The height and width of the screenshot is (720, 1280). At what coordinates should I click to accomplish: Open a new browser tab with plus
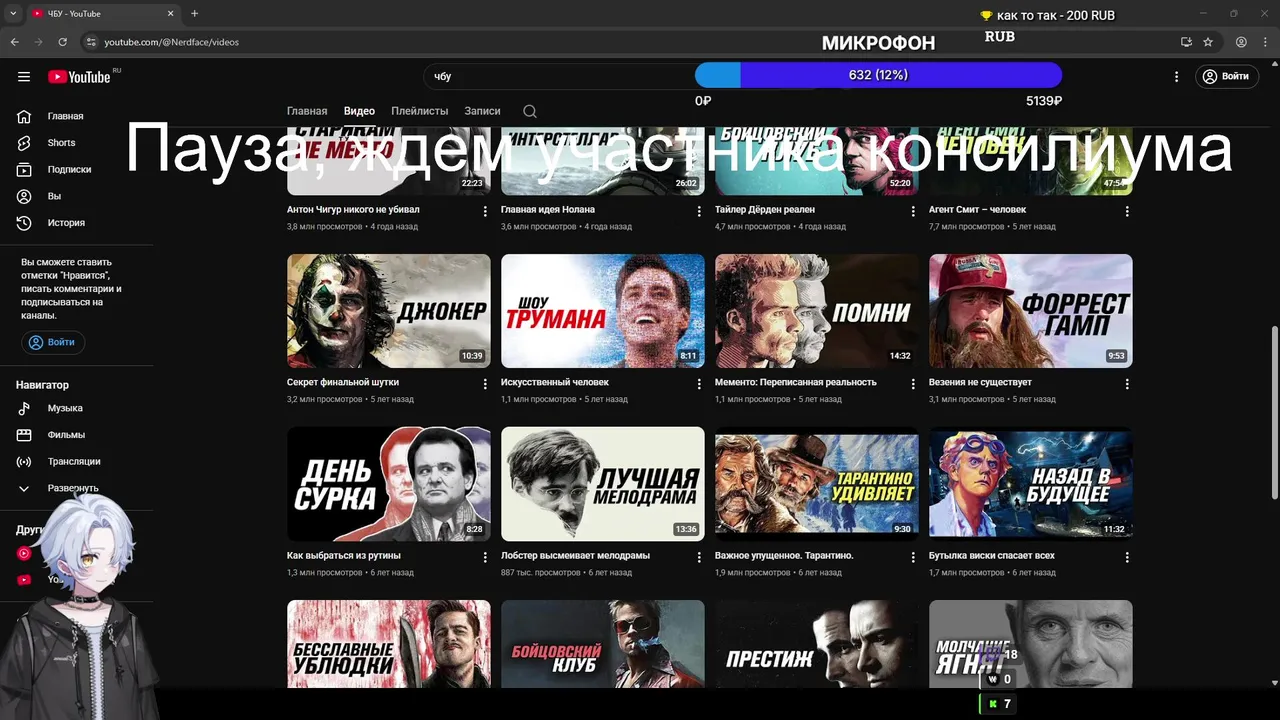pyautogui.click(x=194, y=14)
